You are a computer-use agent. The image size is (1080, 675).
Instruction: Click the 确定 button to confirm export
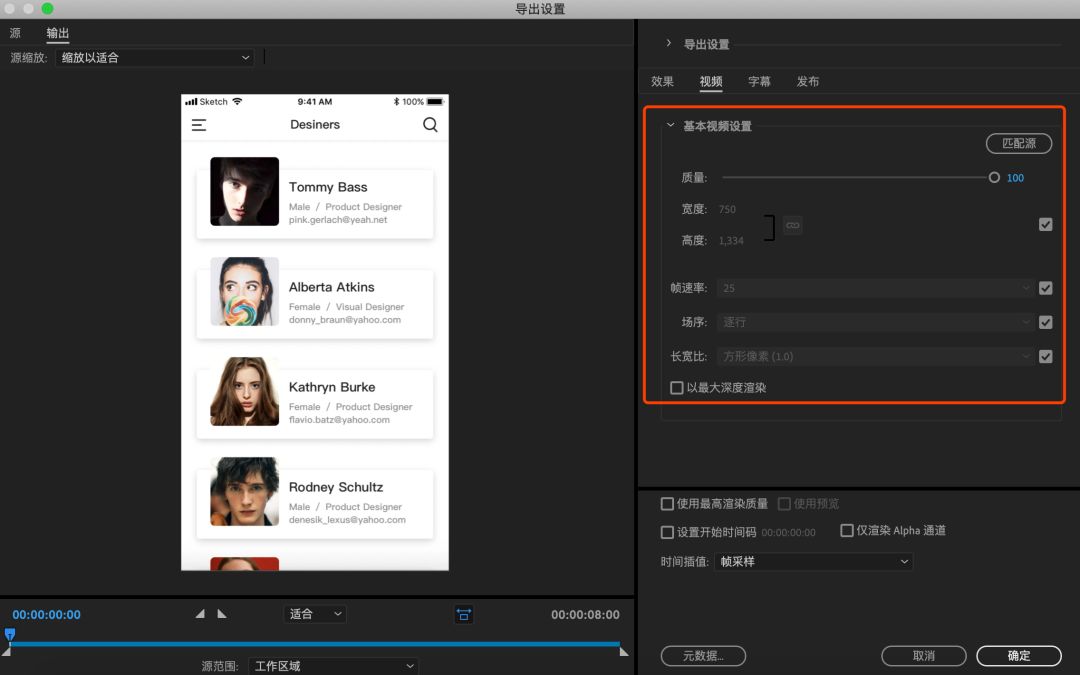coord(1019,656)
